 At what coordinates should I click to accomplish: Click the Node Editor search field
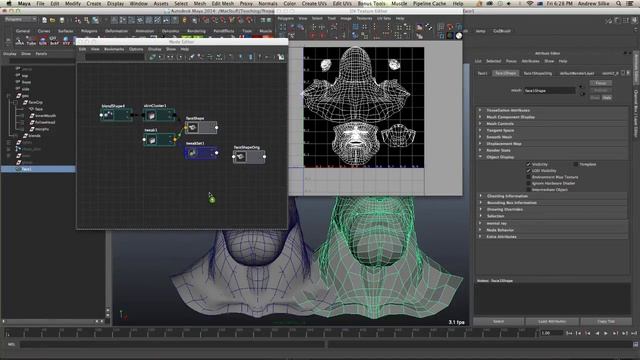pyautogui.click(x=115, y=57)
